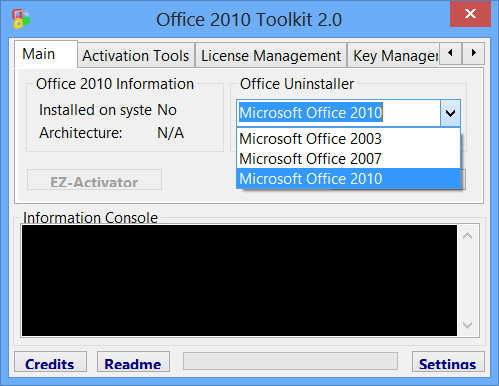Switch to the License Management tab
Screen dimensions: 499x386
point(271,55)
